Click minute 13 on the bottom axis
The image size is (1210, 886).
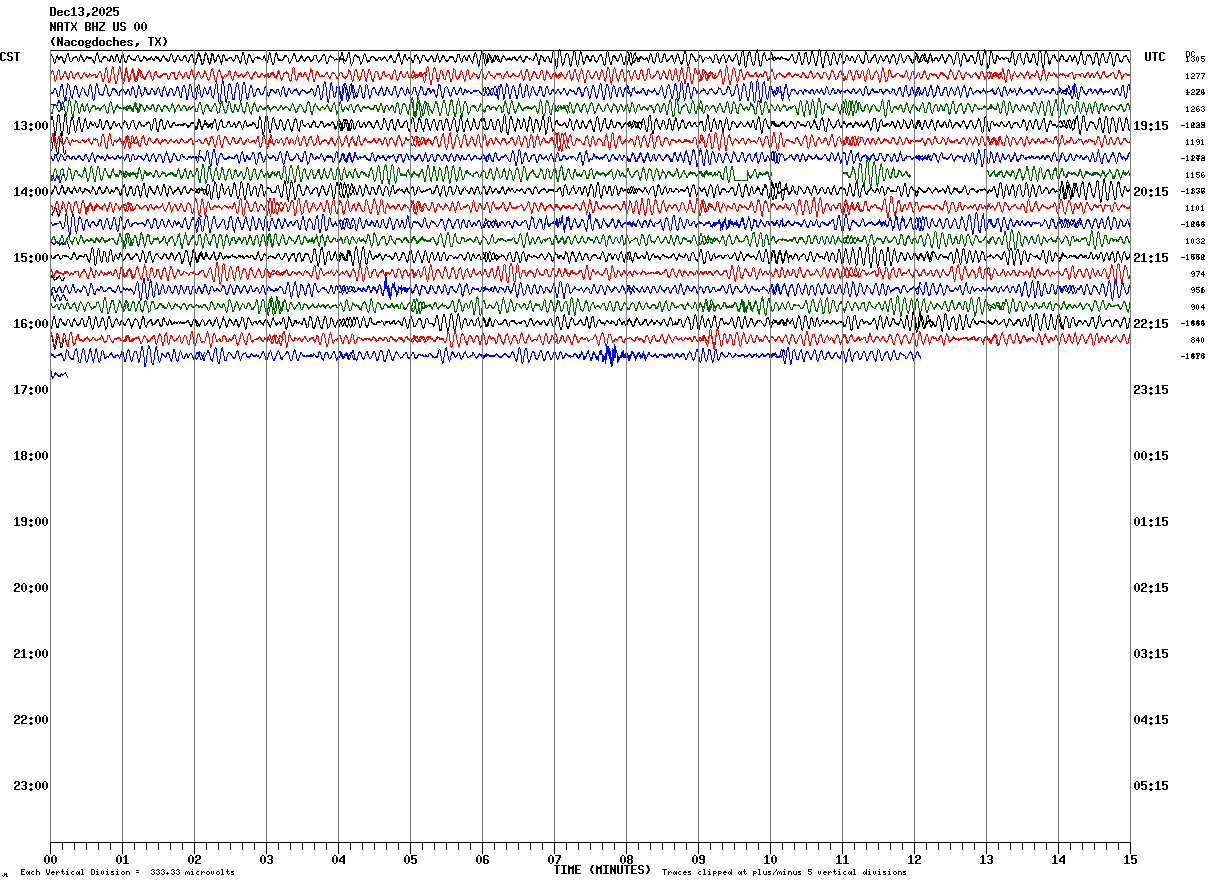(x=986, y=859)
